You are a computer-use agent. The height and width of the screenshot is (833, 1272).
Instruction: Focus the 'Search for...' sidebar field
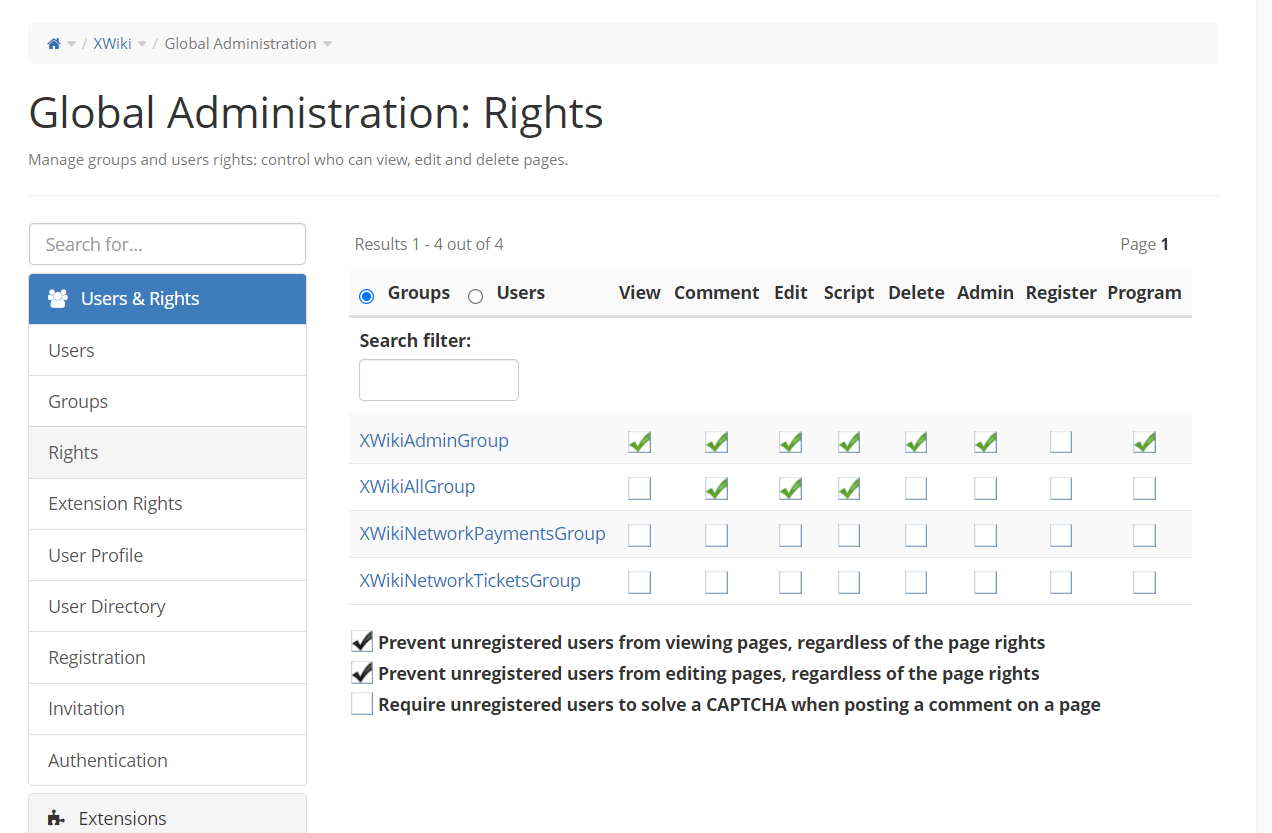[x=167, y=244]
